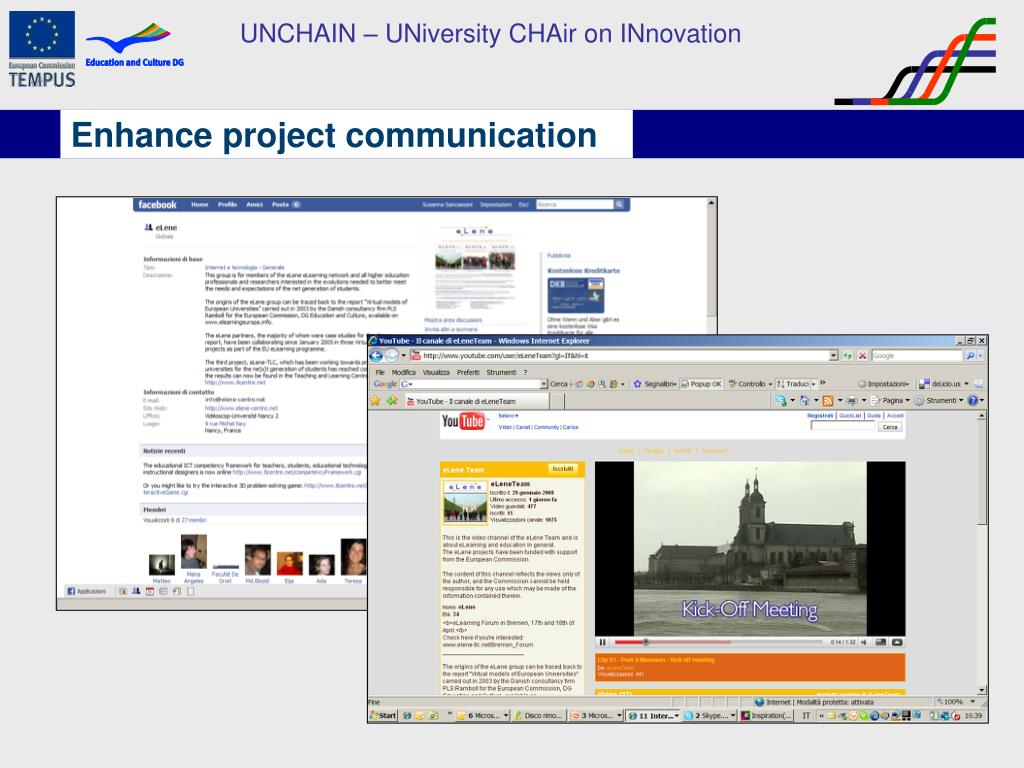Click the YouTube search text field
Viewport: 1024px width, 768px height.
842,426
